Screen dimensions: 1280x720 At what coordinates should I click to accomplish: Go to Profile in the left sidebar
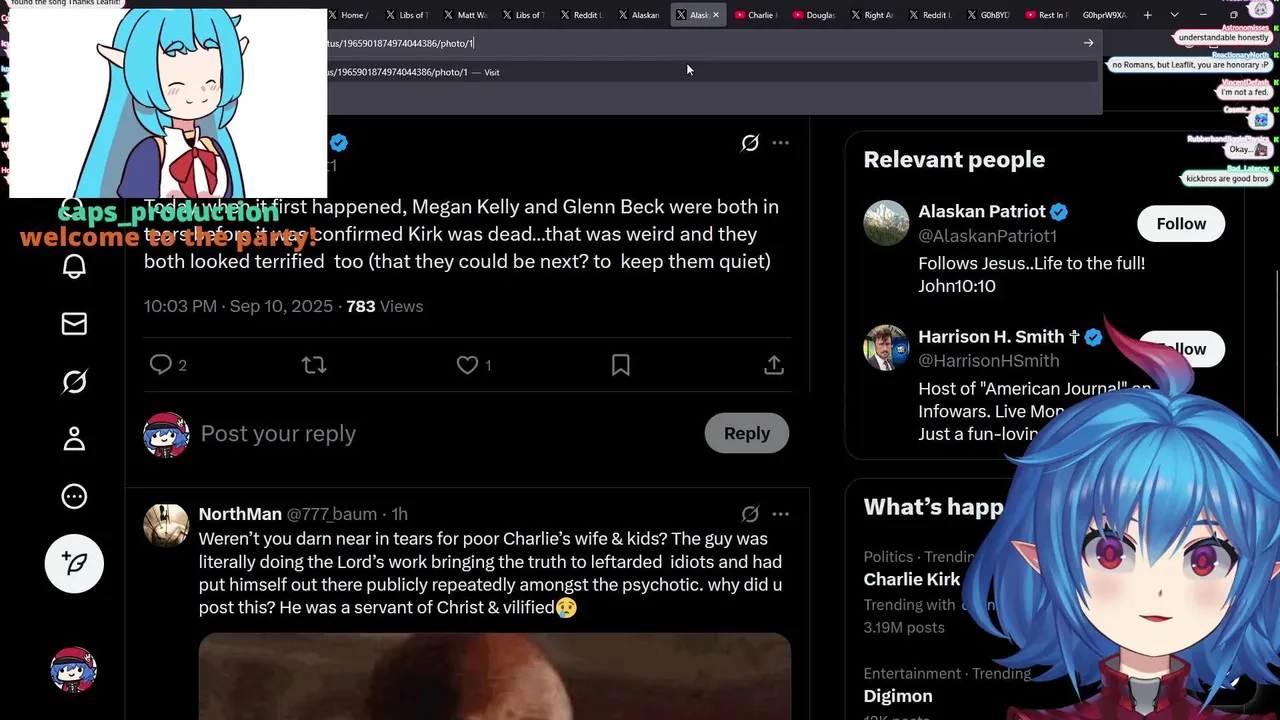[74, 439]
